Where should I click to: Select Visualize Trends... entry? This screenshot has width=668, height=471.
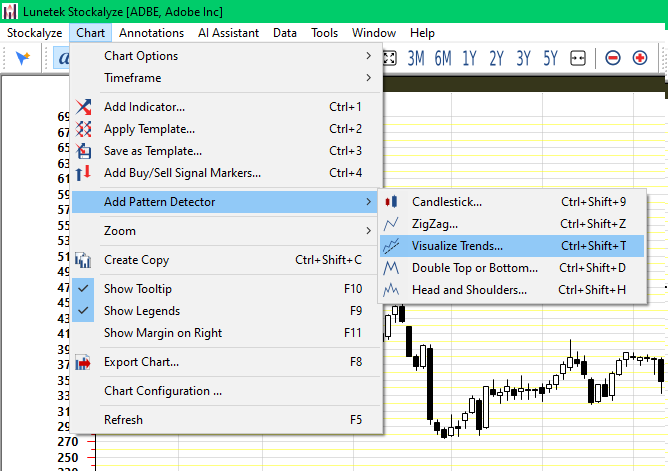point(512,246)
